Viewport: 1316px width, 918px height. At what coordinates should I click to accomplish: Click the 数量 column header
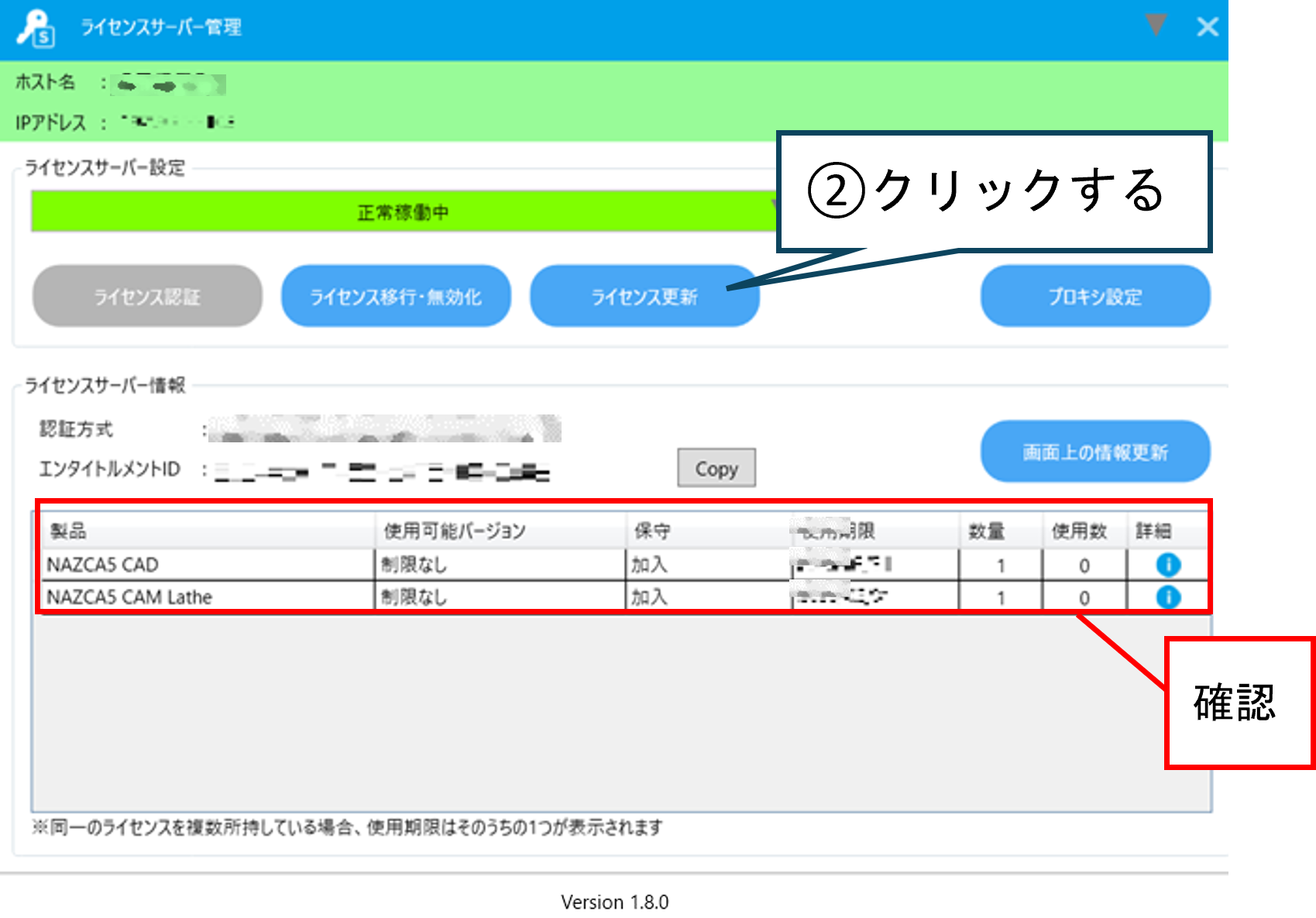[x=1001, y=531]
